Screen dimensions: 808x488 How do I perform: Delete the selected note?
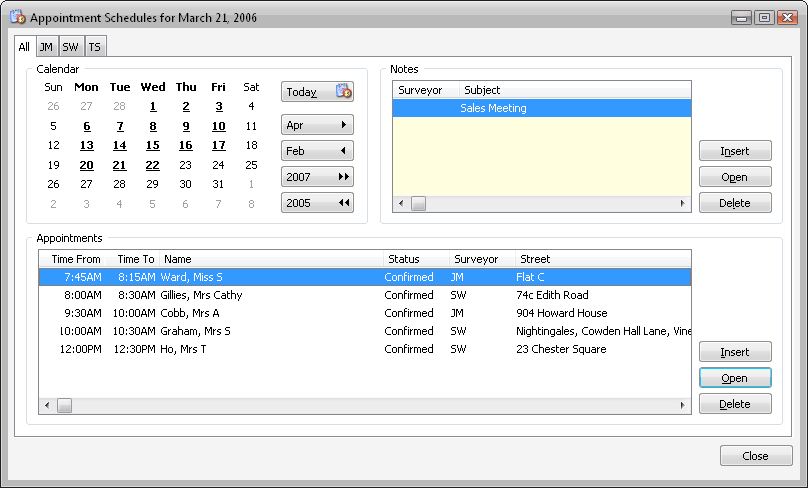click(735, 203)
